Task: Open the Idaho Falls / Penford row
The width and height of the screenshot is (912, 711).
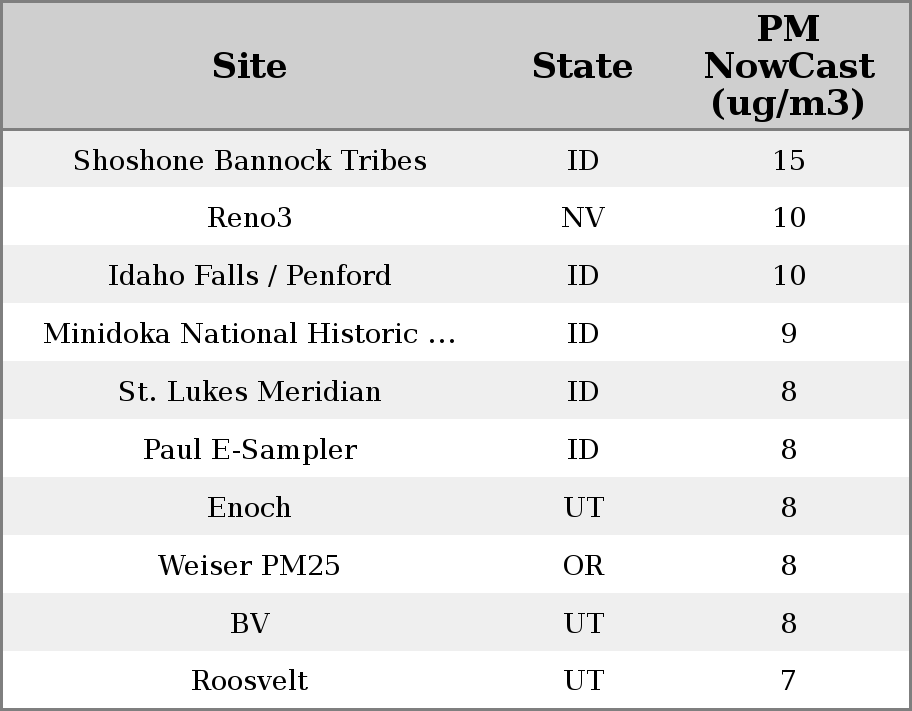Action: [249, 276]
